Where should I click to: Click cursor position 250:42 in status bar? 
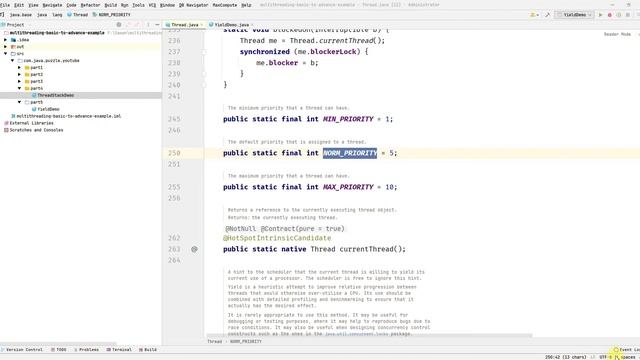click(565, 357)
